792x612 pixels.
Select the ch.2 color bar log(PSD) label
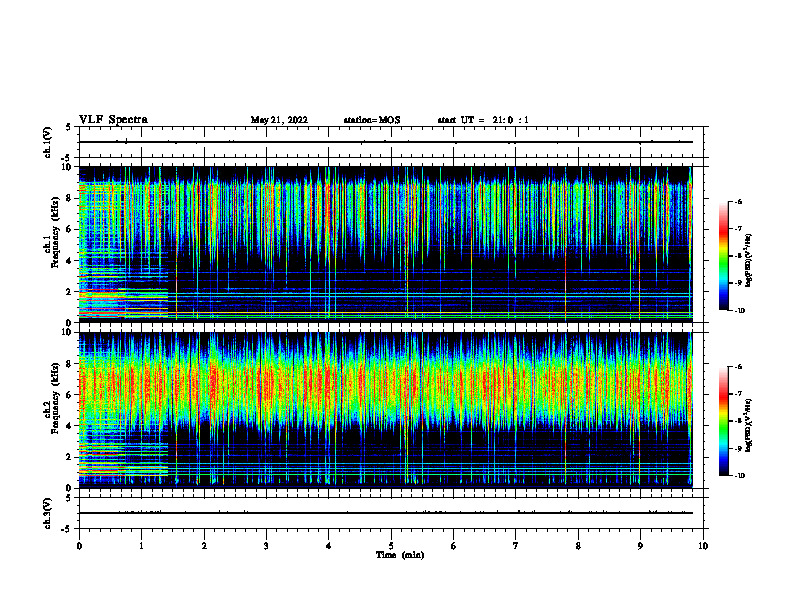(x=750, y=425)
